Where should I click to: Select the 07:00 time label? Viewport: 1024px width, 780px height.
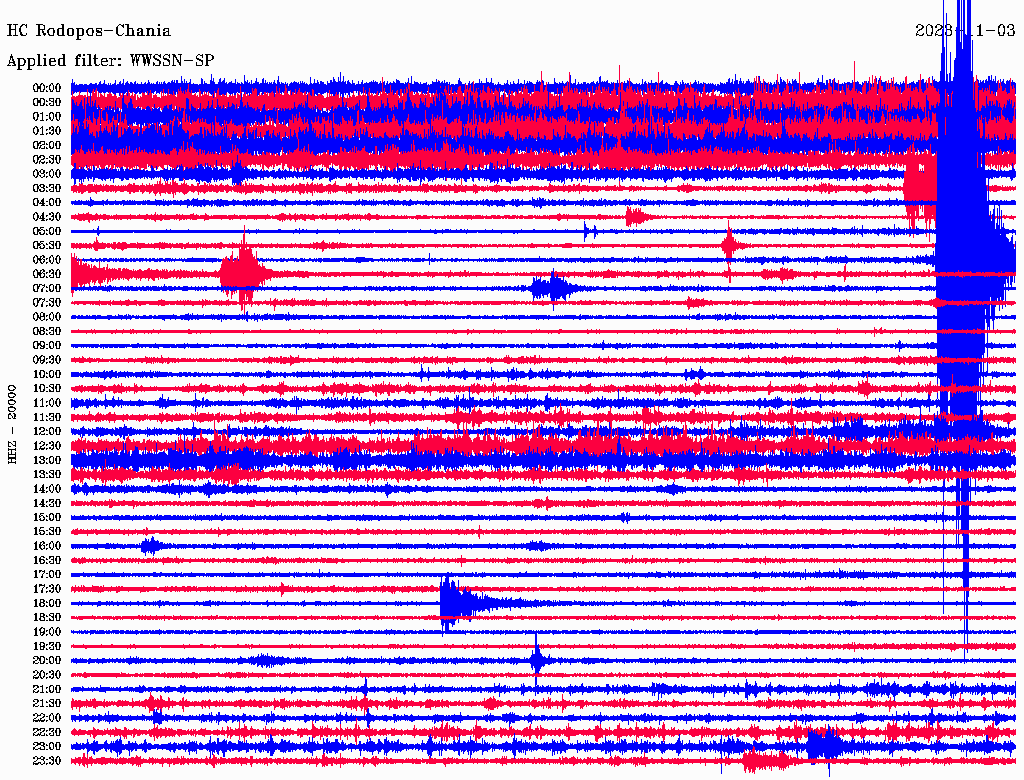(46, 289)
